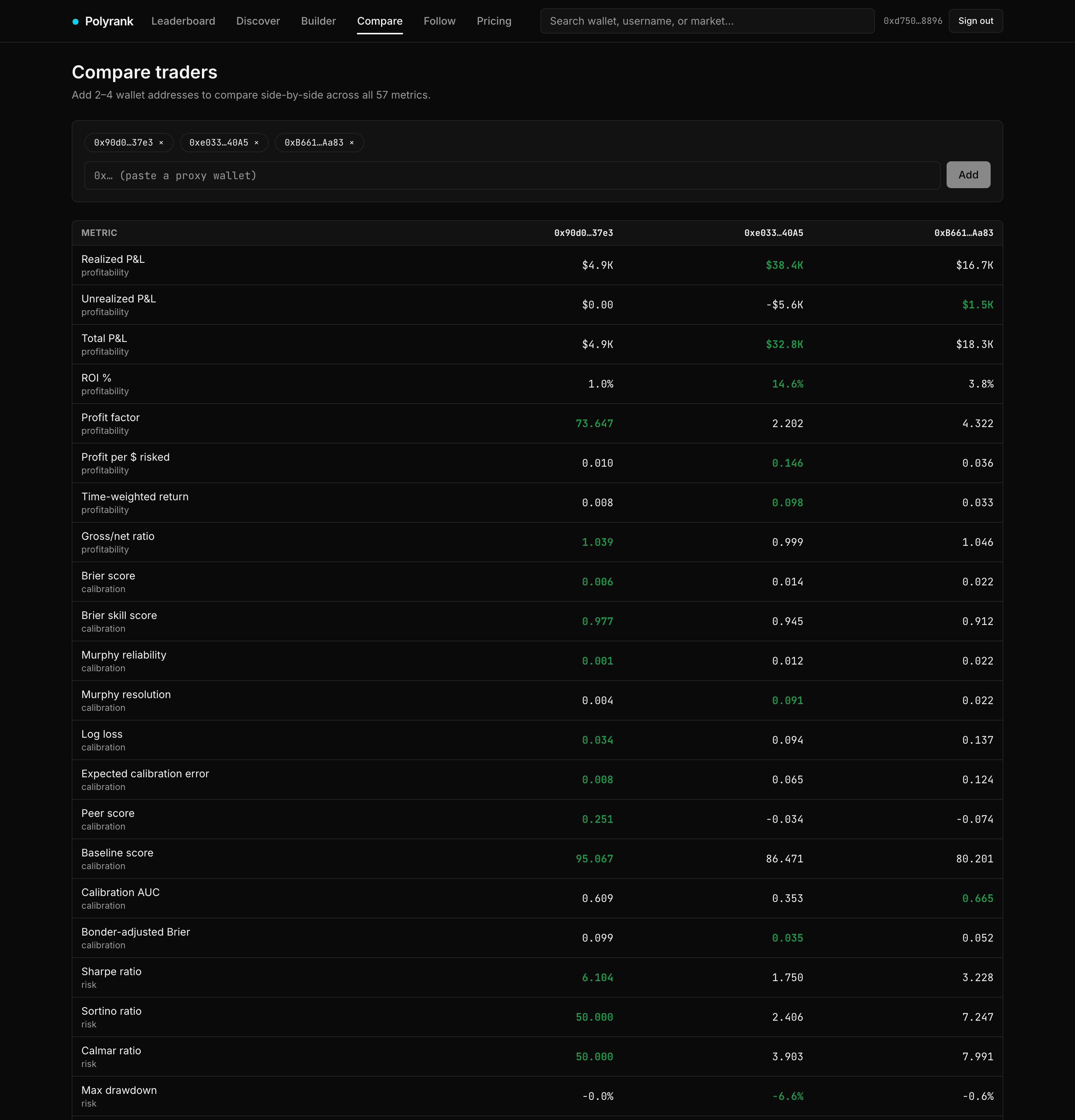Click column header 0xB661…Aa83
Viewport: 1075px width, 1120px height.
(x=964, y=233)
